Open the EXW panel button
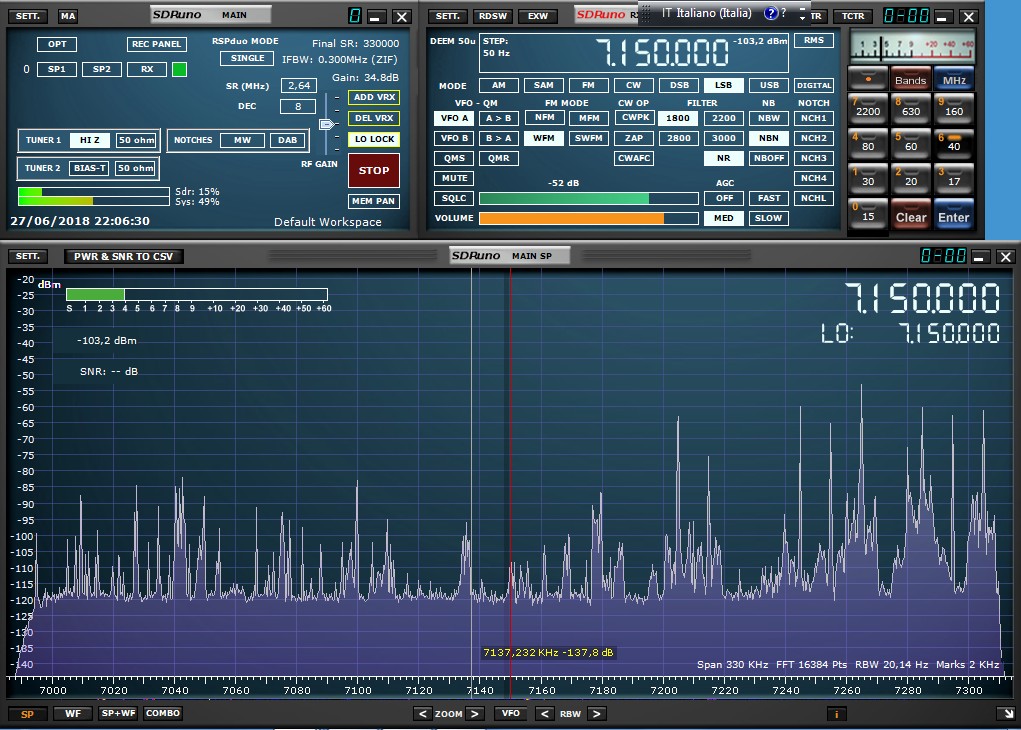The height and width of the screenshot is (730, 1021). point(538,16)
